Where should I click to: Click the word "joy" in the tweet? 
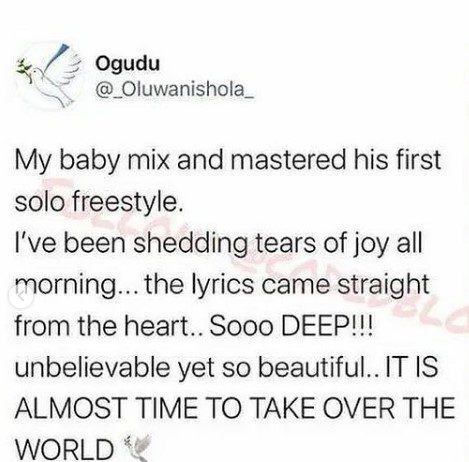370,244
